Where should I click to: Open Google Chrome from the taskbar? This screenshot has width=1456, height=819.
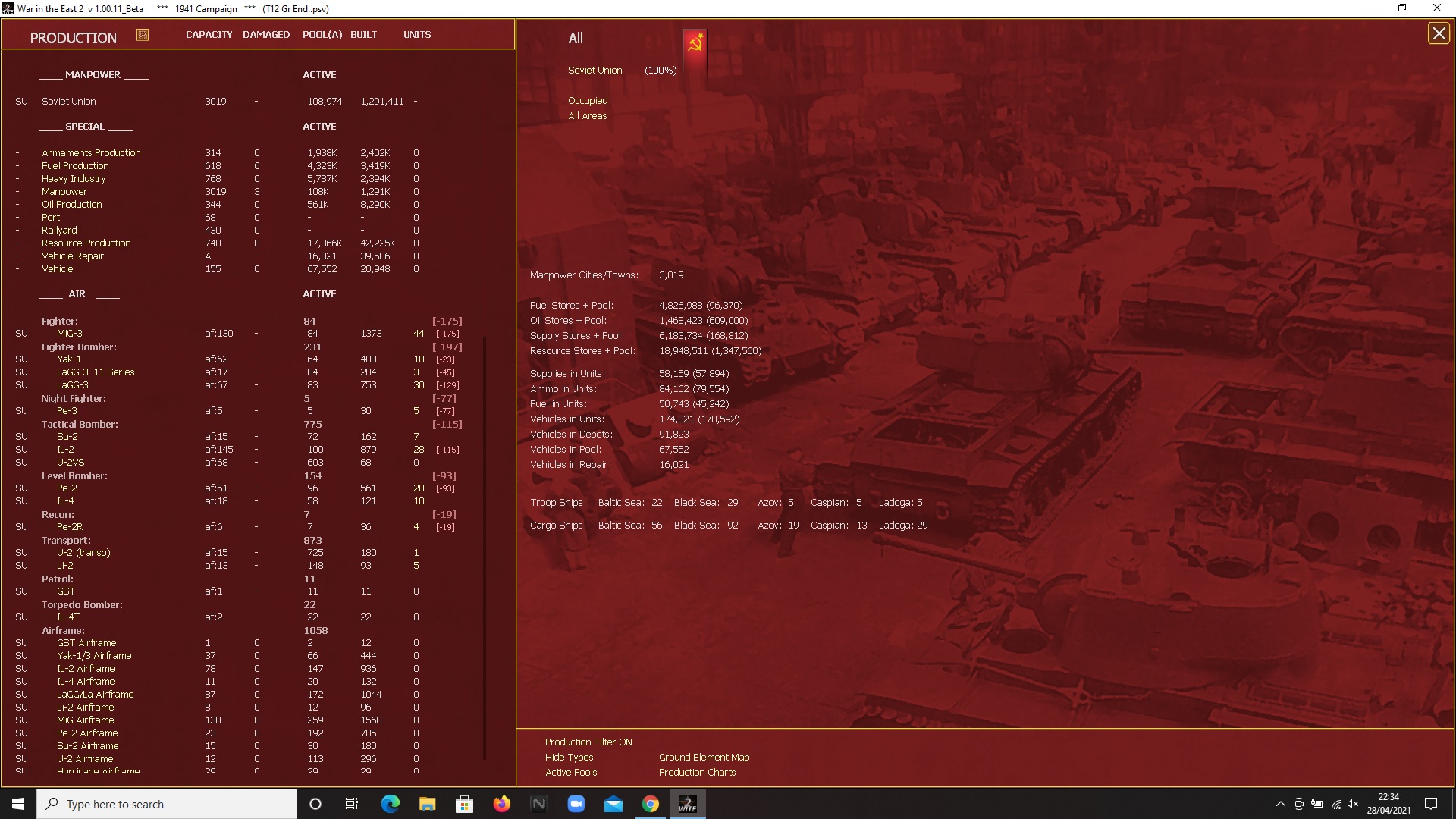click(x=650, y=804)
